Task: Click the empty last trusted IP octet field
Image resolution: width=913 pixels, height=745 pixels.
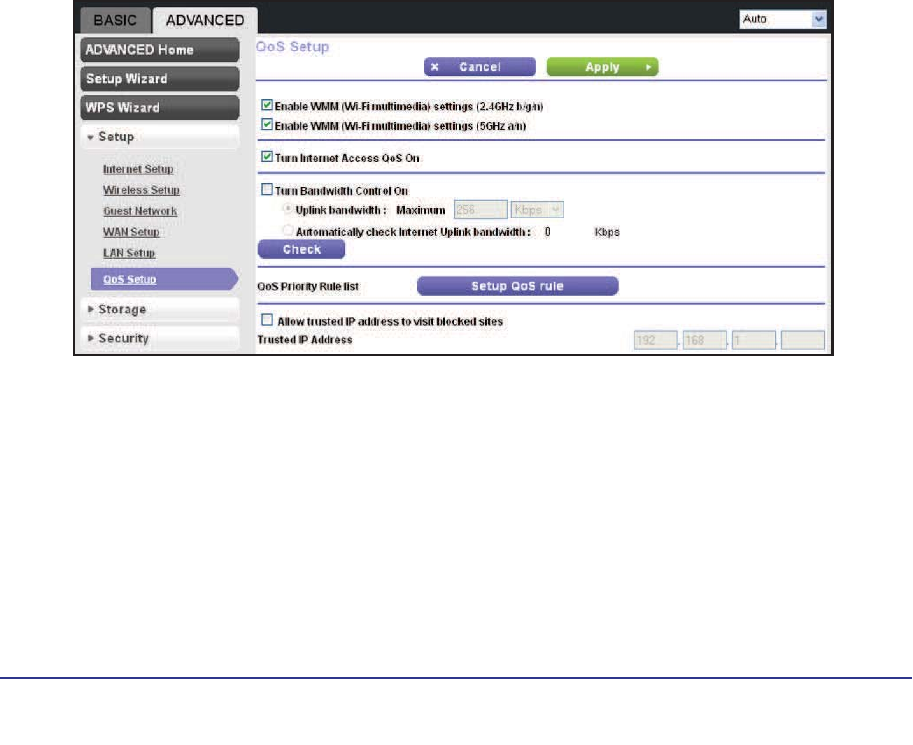Action: coord(803,340)
